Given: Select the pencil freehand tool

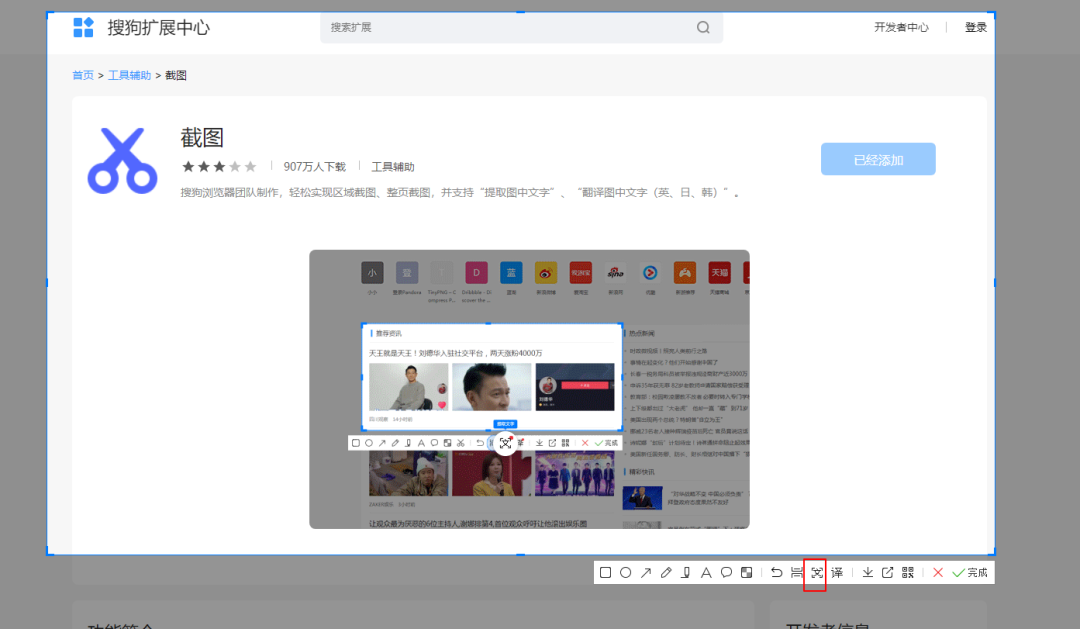Looking at the screenshot, I should [666, 573].
